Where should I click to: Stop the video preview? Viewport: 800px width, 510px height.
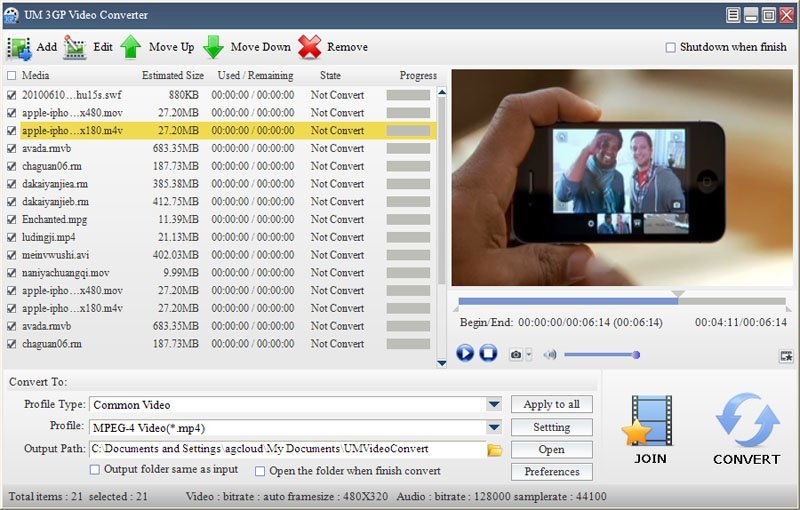tap(488, 353)
